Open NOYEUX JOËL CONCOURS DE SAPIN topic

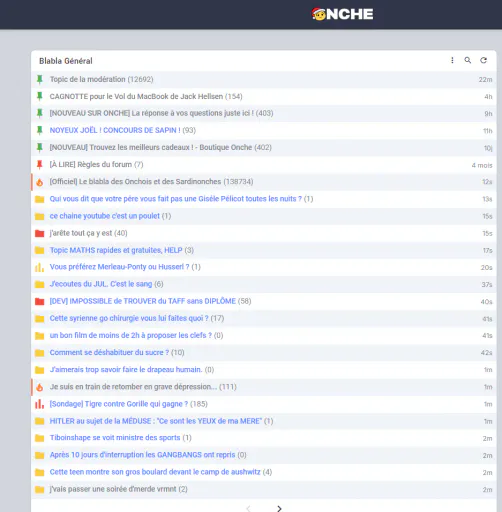click(x=115, y=130)
